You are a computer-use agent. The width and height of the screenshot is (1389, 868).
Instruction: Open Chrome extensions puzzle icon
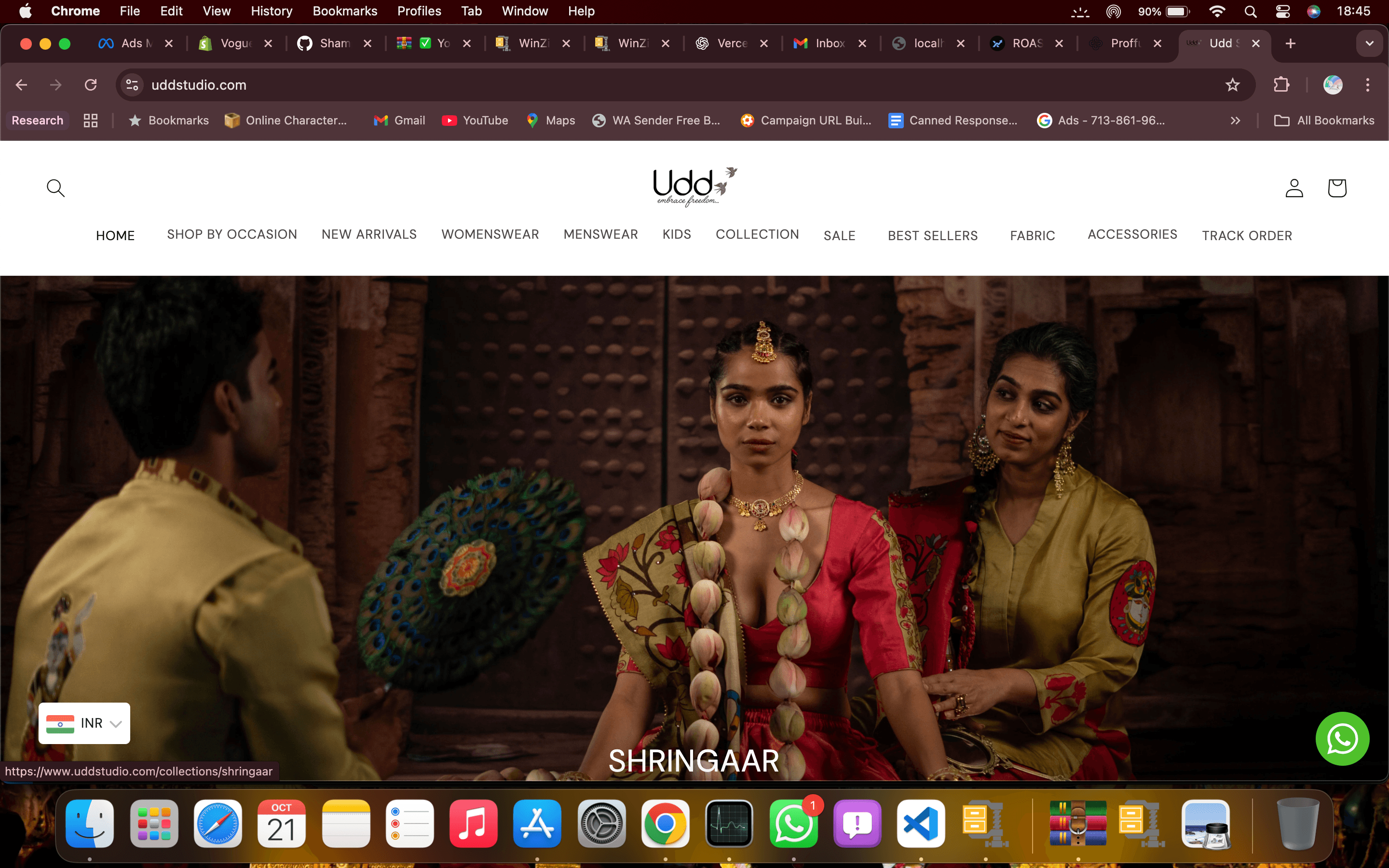pos(1281,85)
